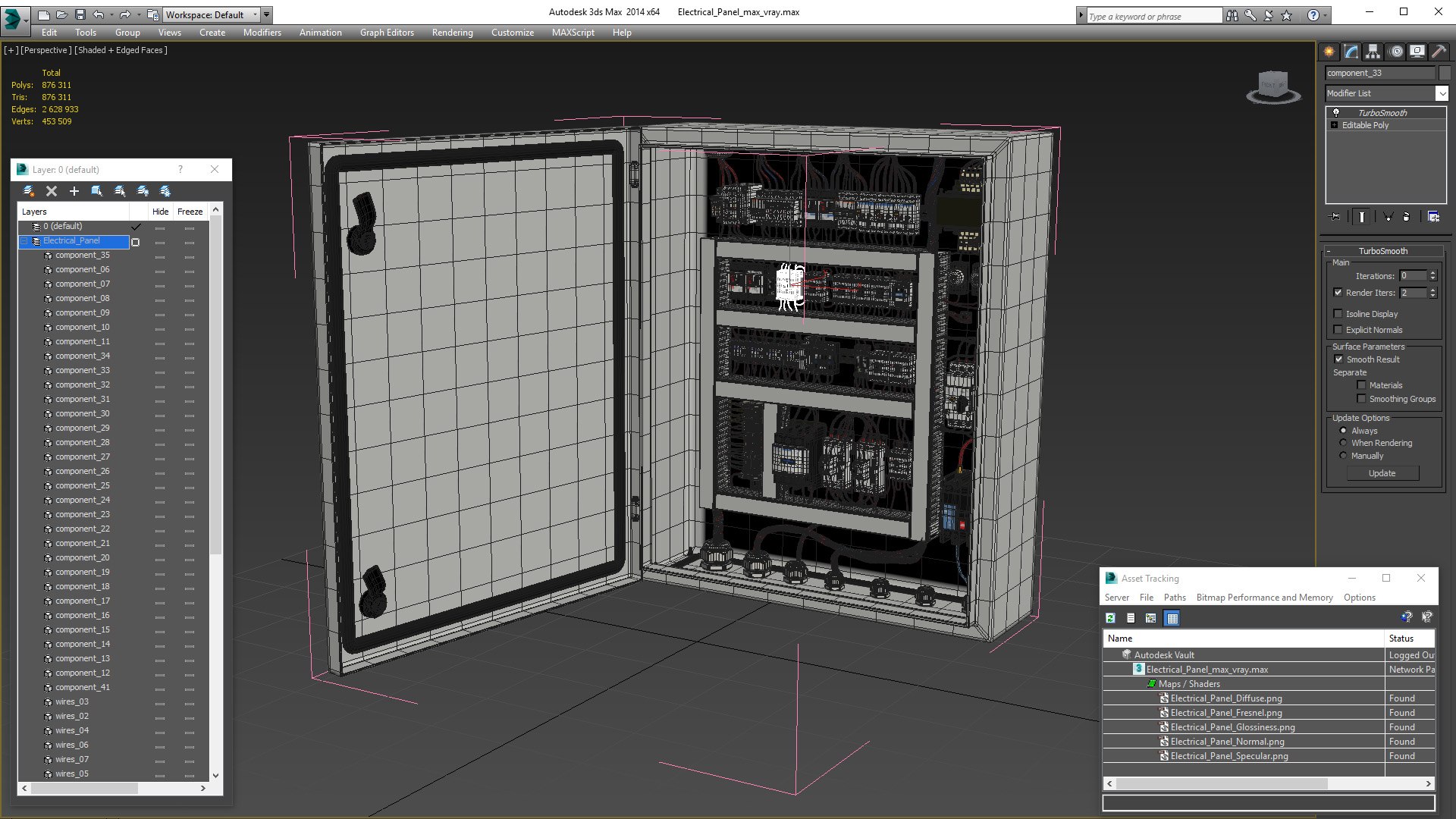Expand the Editable Poly stack entry
This screenshot has width=1456, height=819.
point(1334,125)
